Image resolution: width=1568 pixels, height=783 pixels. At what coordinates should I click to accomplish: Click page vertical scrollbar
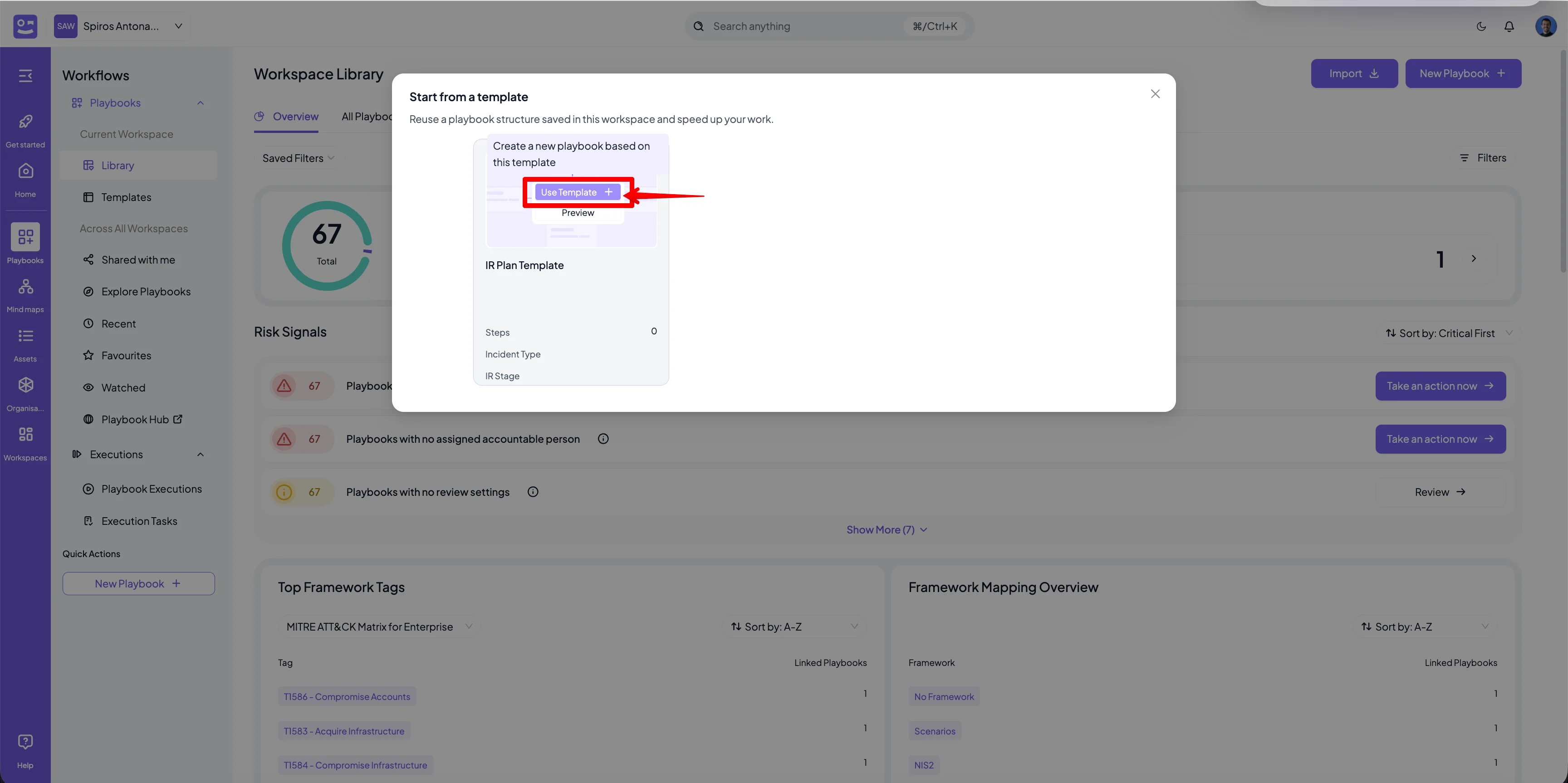click(1563, 161)
